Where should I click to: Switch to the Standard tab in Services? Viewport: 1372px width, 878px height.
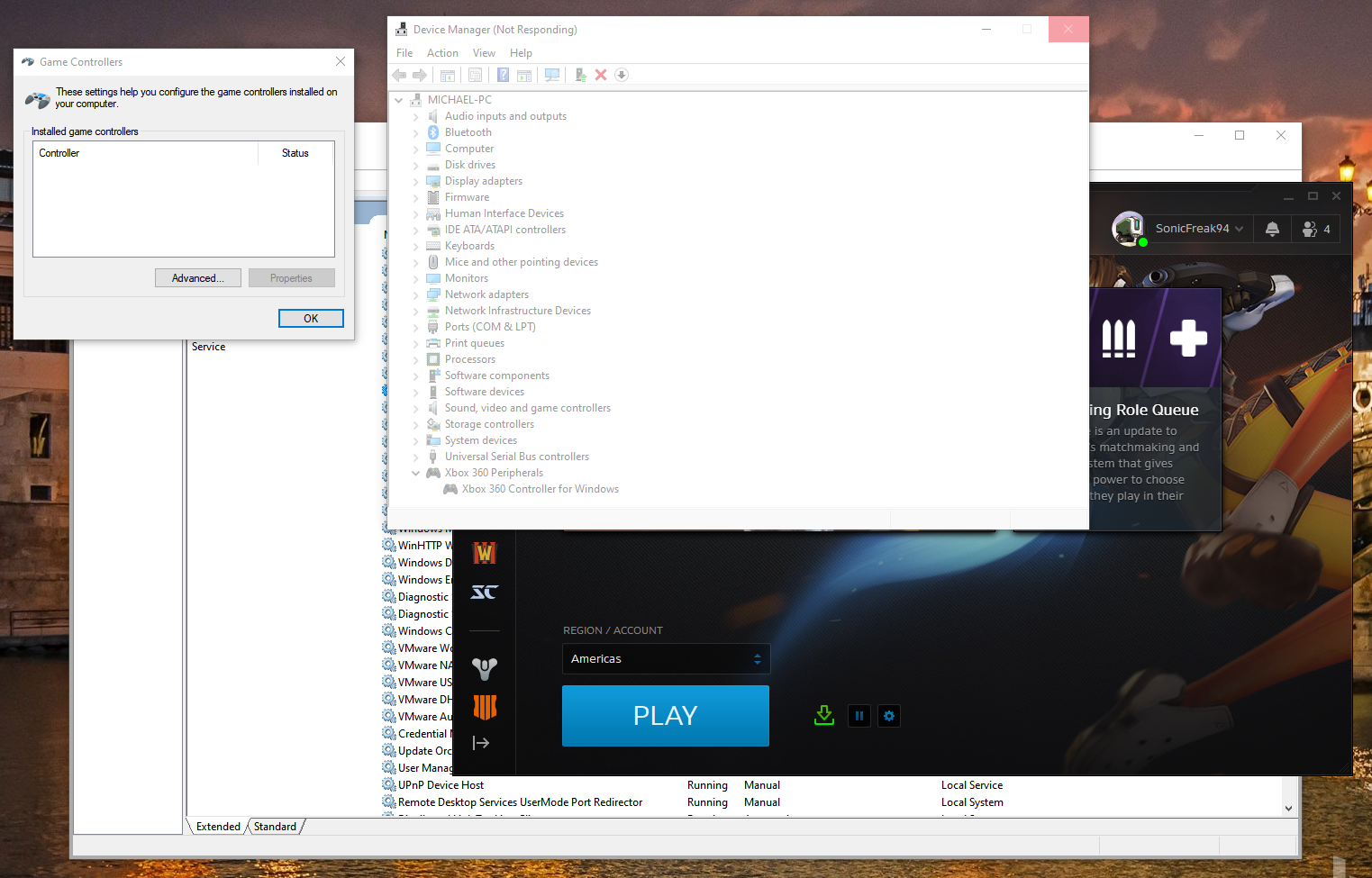click(275, 827)
